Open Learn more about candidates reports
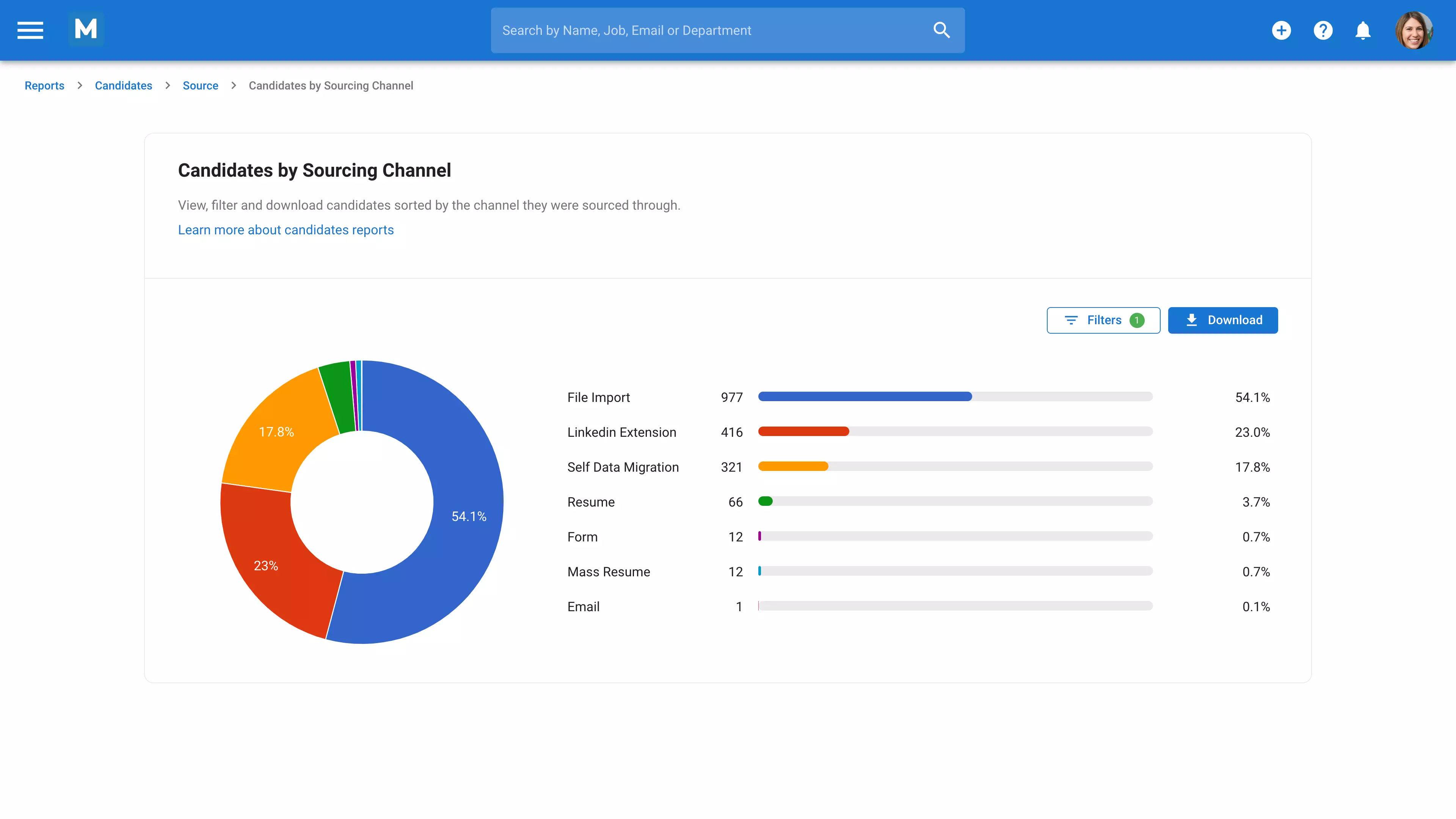Image resolution: width=1456 pixels, height=819 pixels. (286, 230)
